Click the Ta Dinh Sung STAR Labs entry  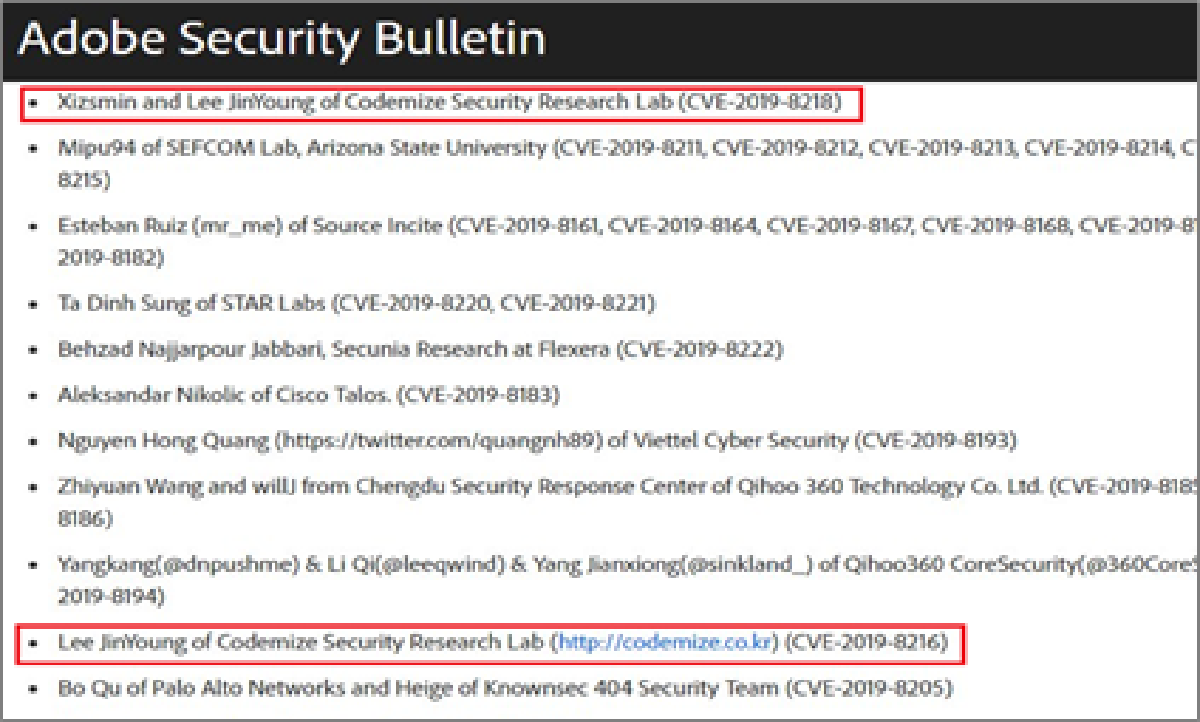tap(357, 303)
